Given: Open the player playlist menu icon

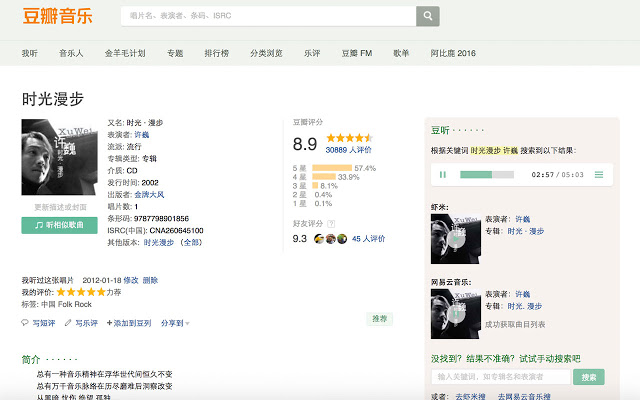Looking at the screenshot, I should 599,174.
